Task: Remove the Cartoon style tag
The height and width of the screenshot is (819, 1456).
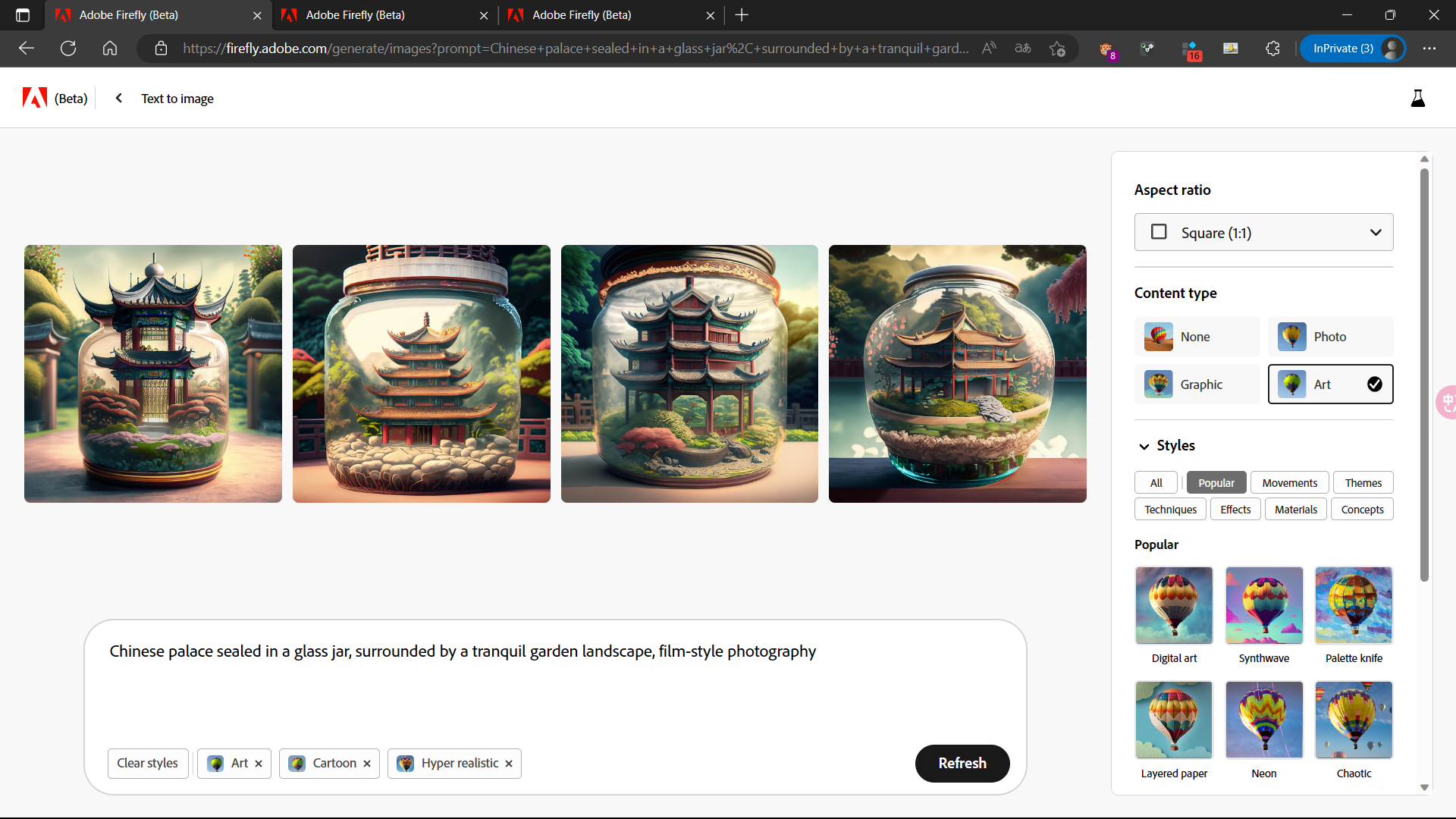Action: [x=367, y=764]
